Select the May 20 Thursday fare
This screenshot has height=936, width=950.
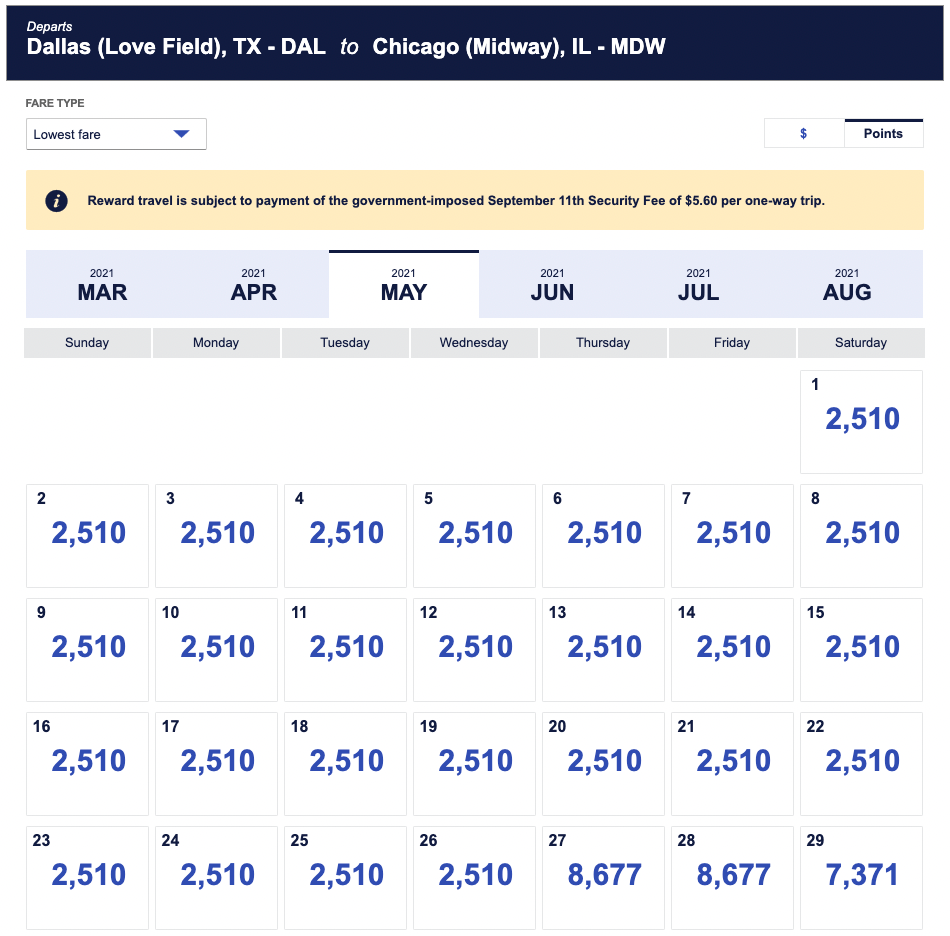(603, 763)
